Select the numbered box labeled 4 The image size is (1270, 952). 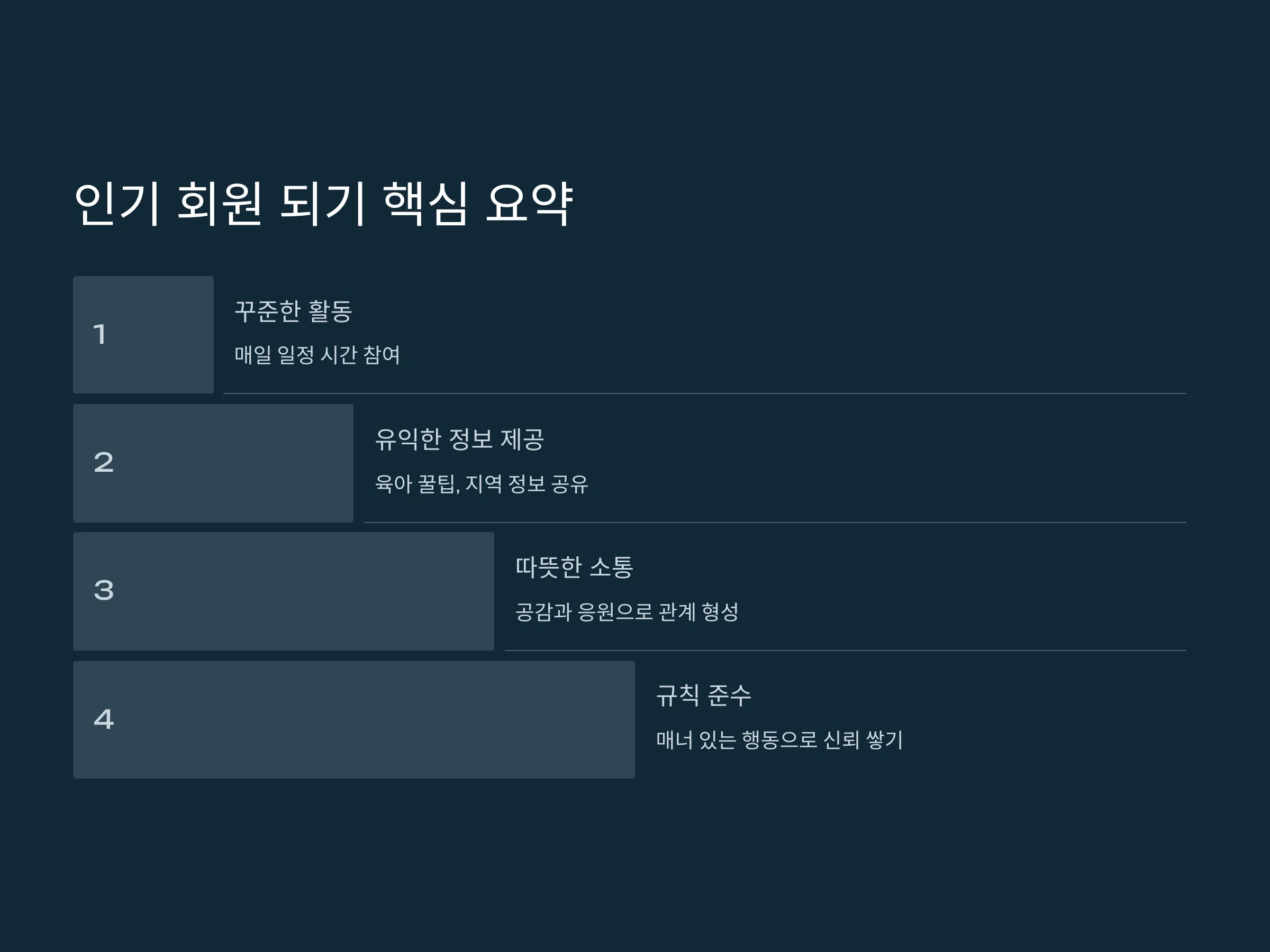(x=353, y=720)
